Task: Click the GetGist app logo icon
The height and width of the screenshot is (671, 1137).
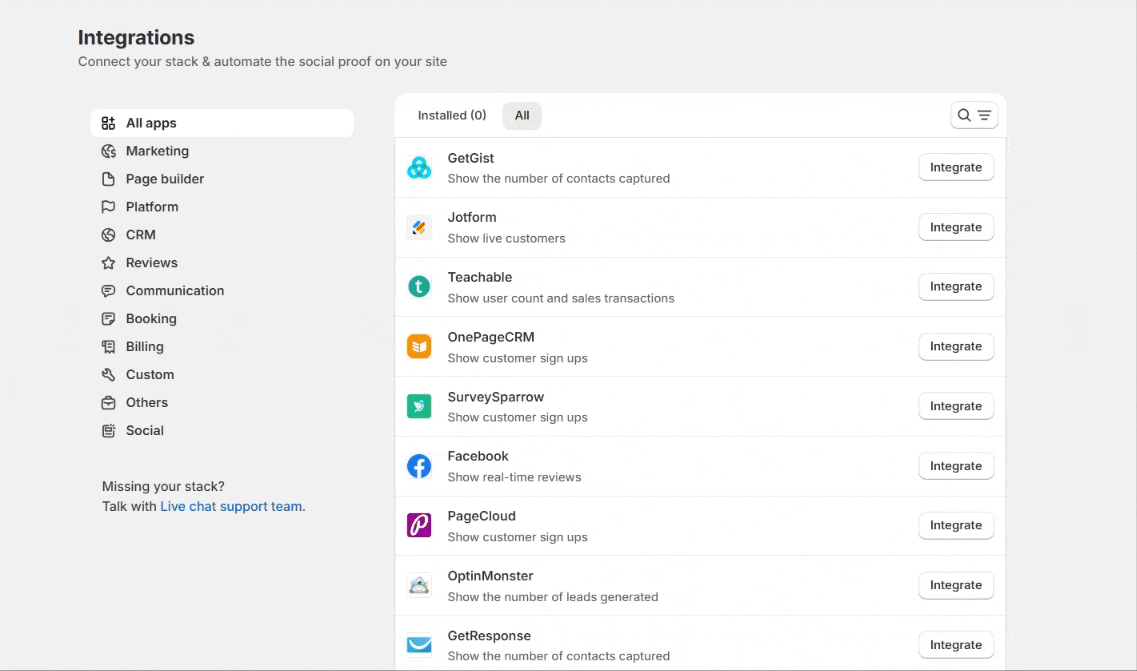Action: point(419,168)
